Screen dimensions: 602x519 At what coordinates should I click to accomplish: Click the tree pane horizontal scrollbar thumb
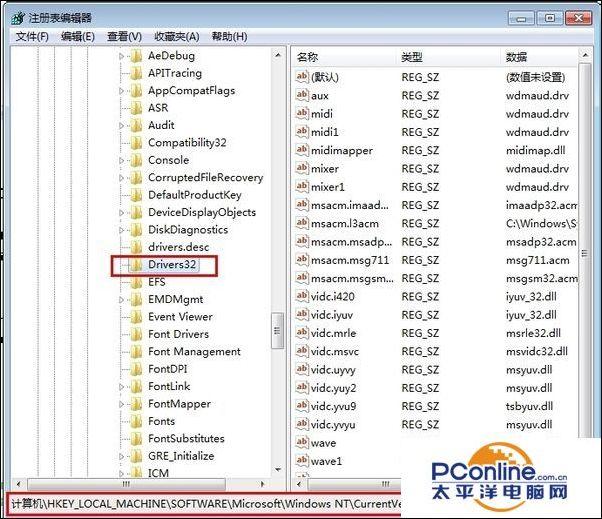click(x=126, y=484)
